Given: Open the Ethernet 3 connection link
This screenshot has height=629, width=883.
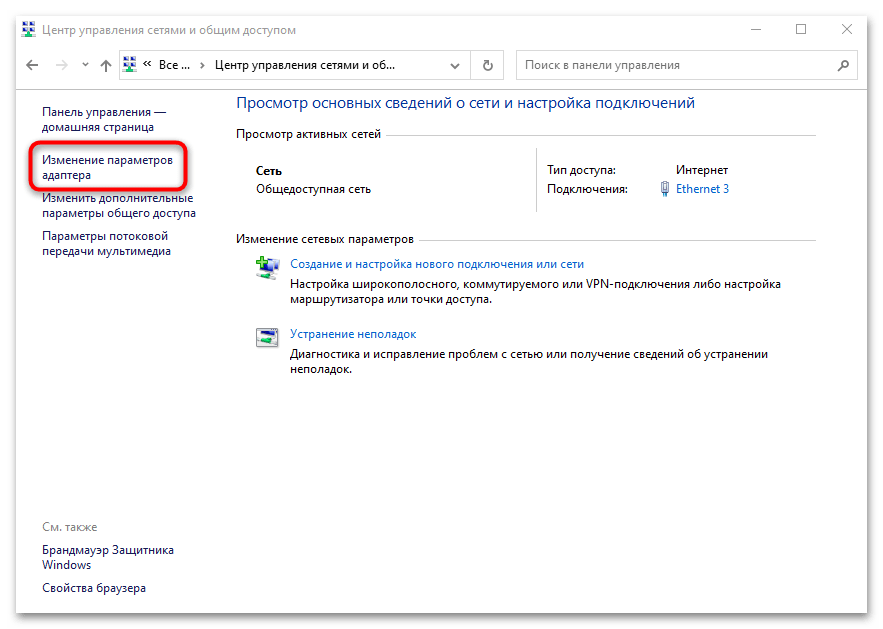Looking at the screenshot, I should pos(702,189).
